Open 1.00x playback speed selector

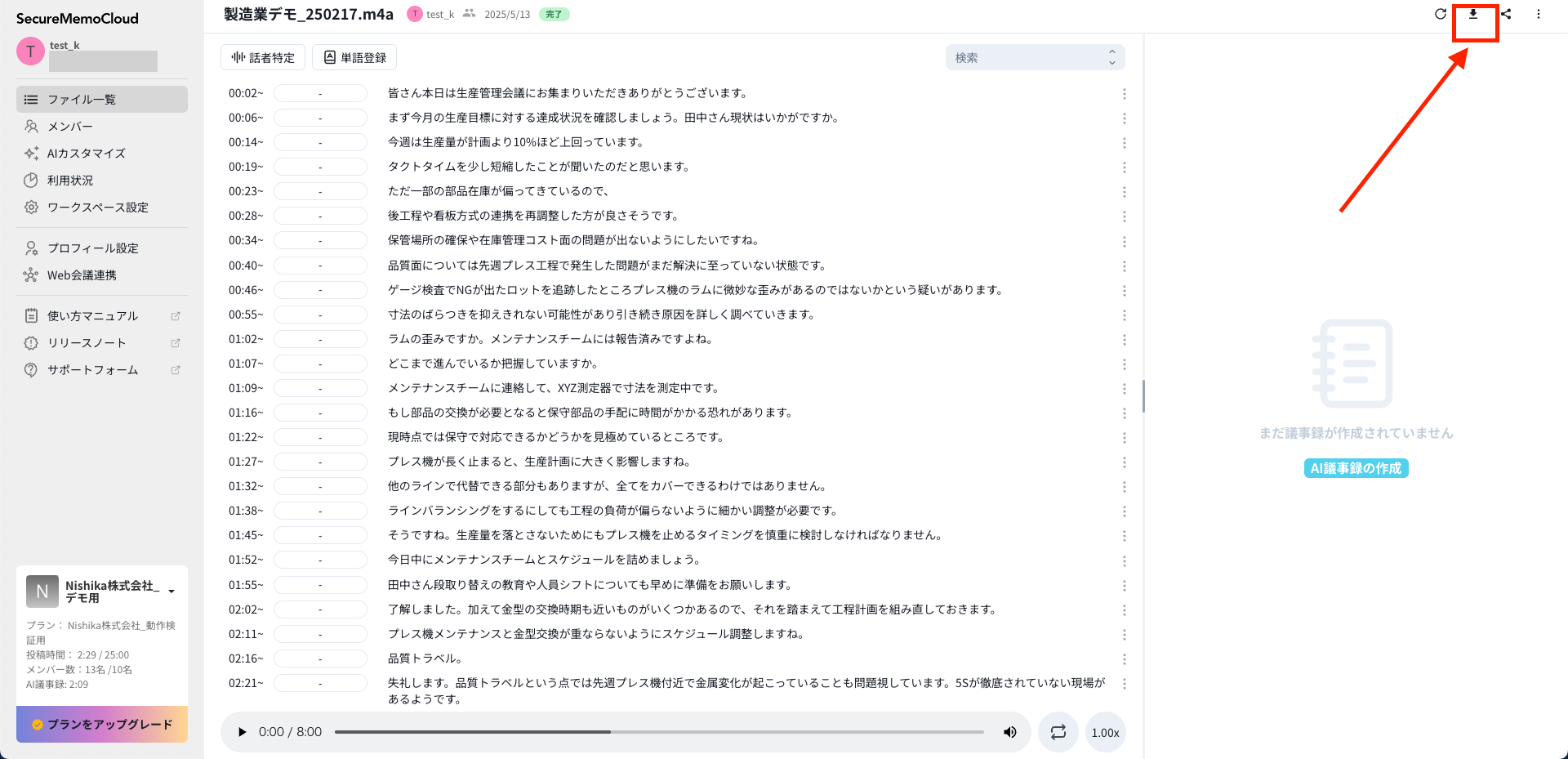coord(1105,733)
